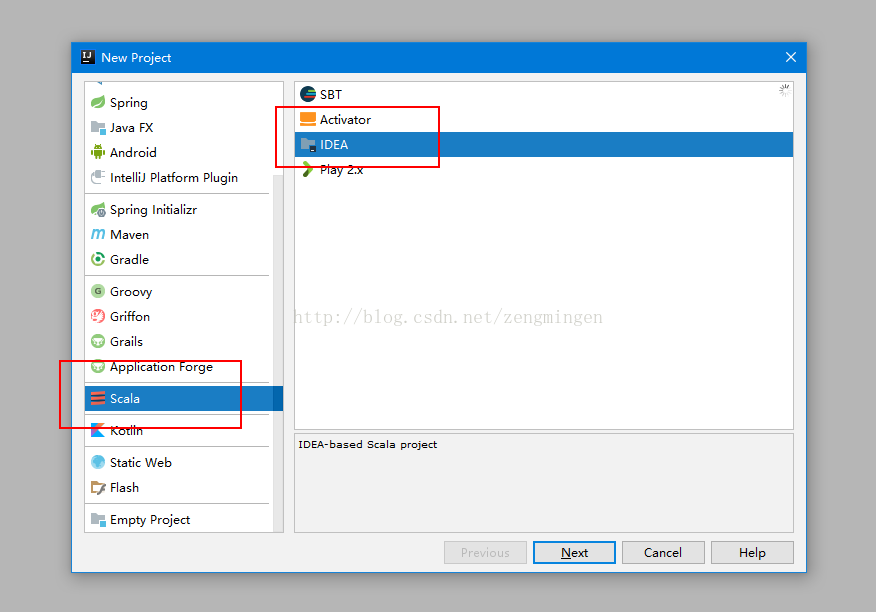Click the Next button

tap(574, 552)
